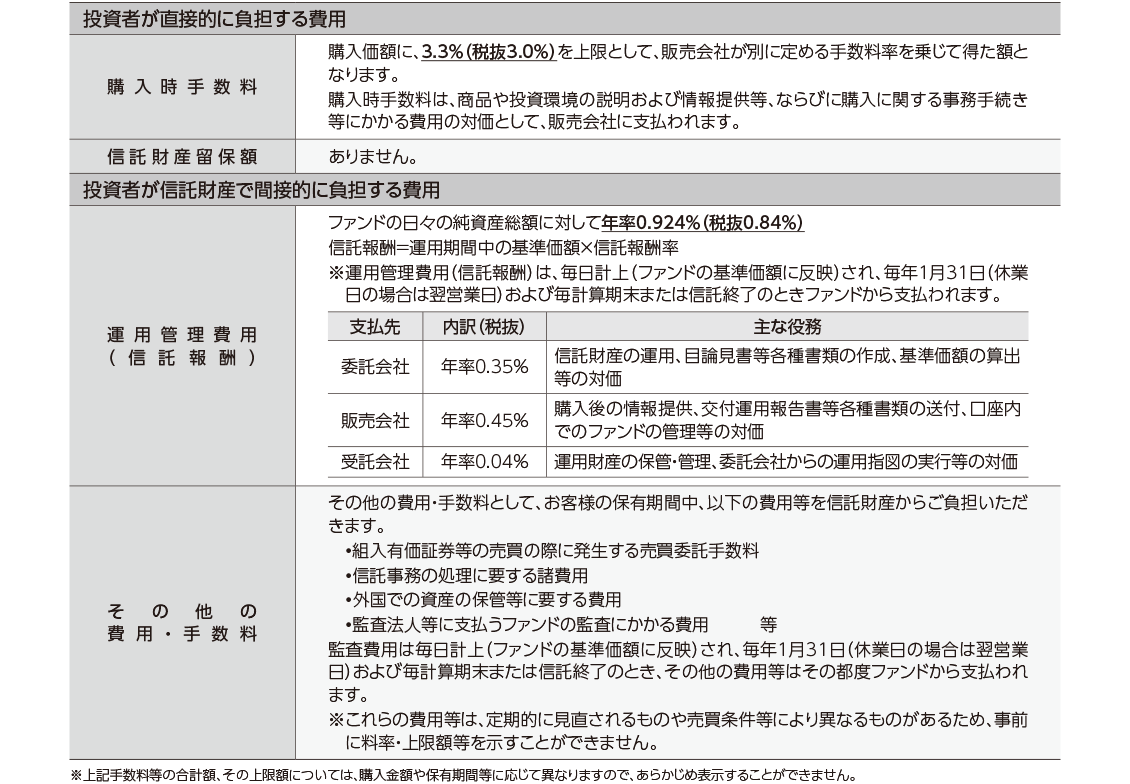1130x784 pixels.
Task: Click the 年率0.35% value
Action: tap(484, 367)
